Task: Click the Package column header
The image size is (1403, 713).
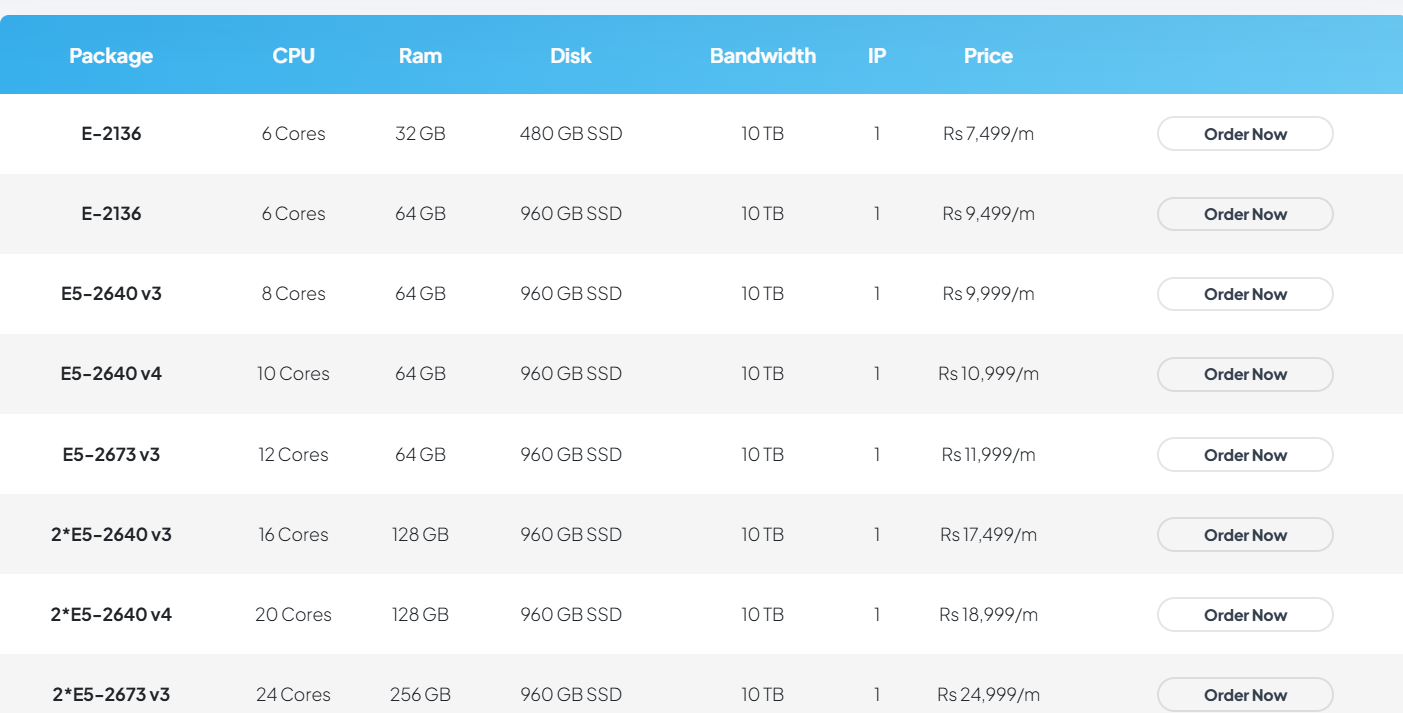Action: [111, 56]
